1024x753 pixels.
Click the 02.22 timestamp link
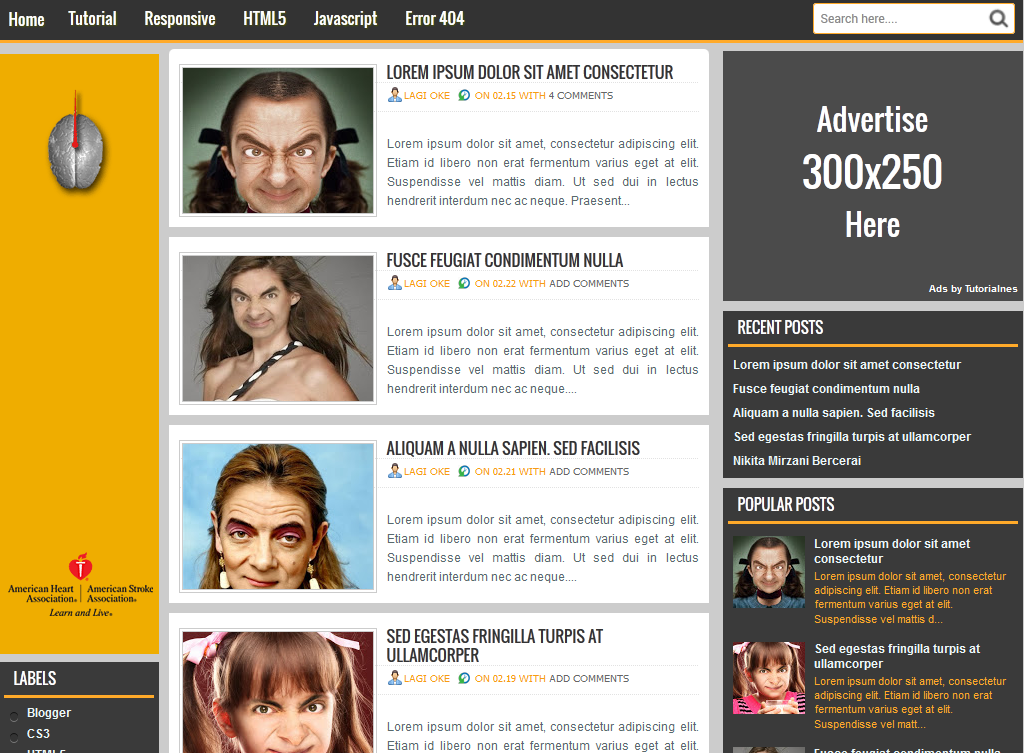point(504,283)
